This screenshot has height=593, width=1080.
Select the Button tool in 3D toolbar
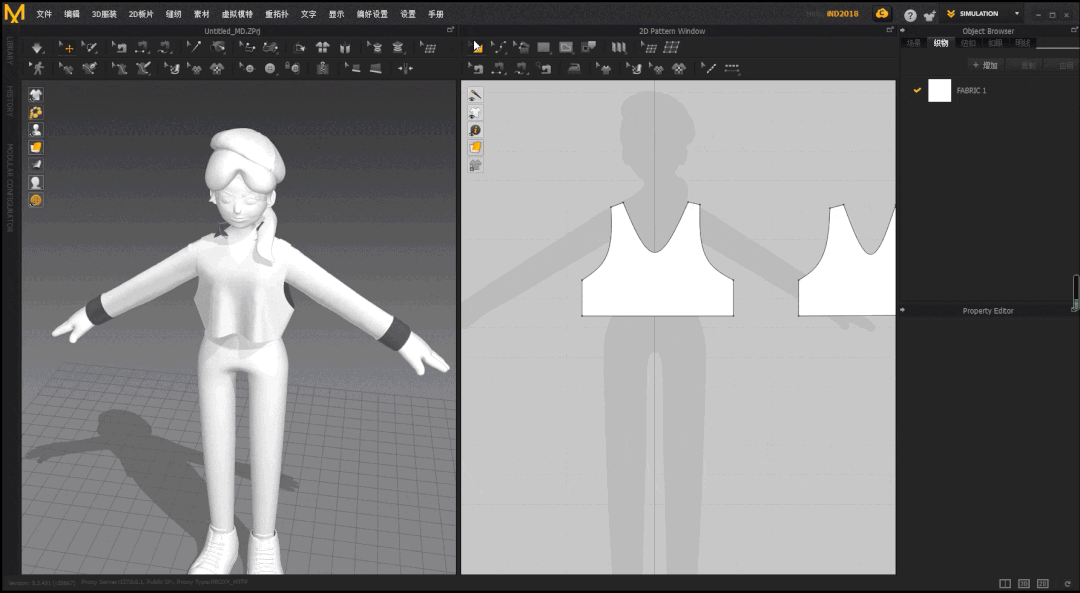click(x=270, y=68)
